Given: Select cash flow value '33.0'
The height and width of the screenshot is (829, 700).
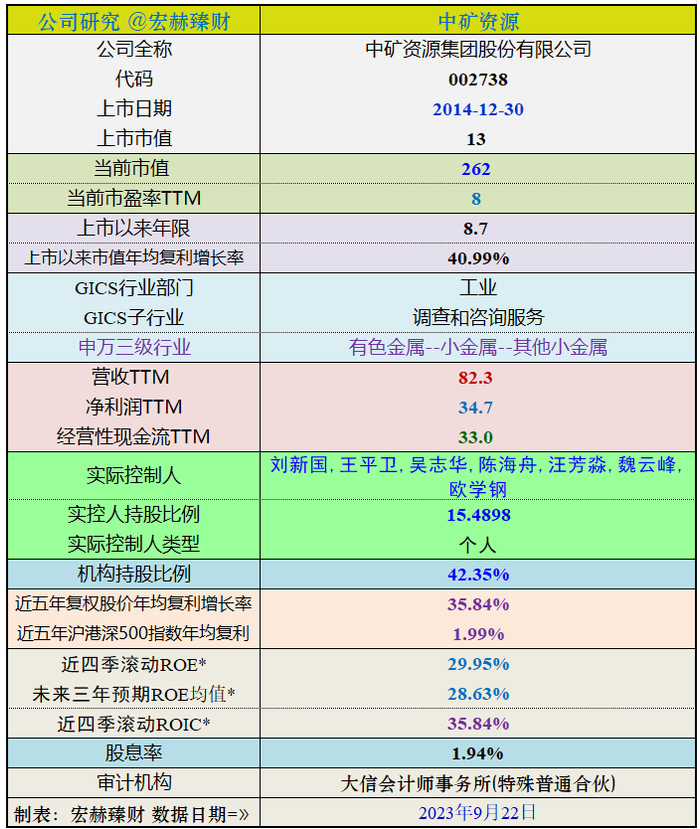Looking at the screenshot, I should [475, 437].
